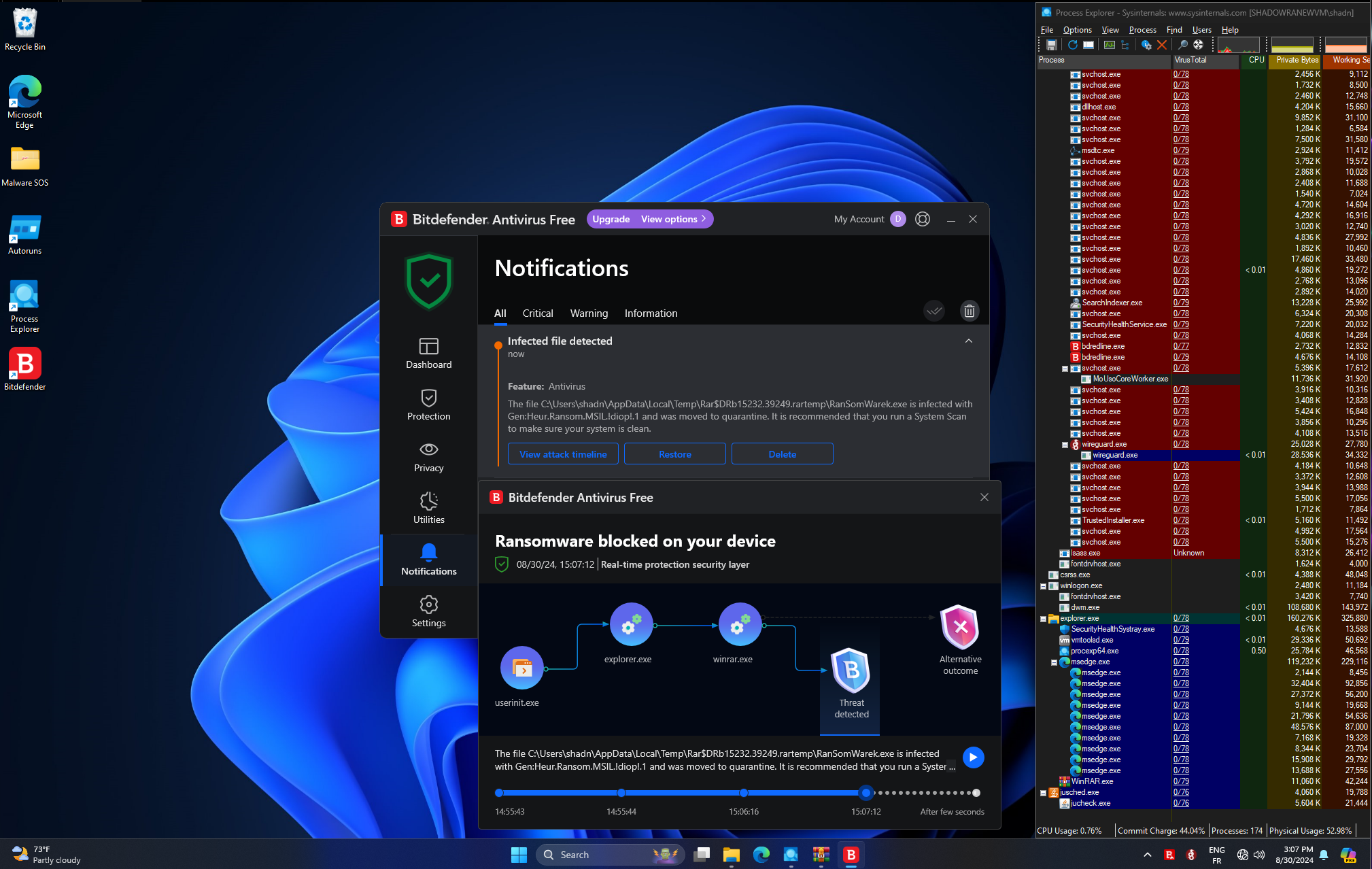1372x869 pixels.
Task: Click the View attack timeline button
Action: 563,454
